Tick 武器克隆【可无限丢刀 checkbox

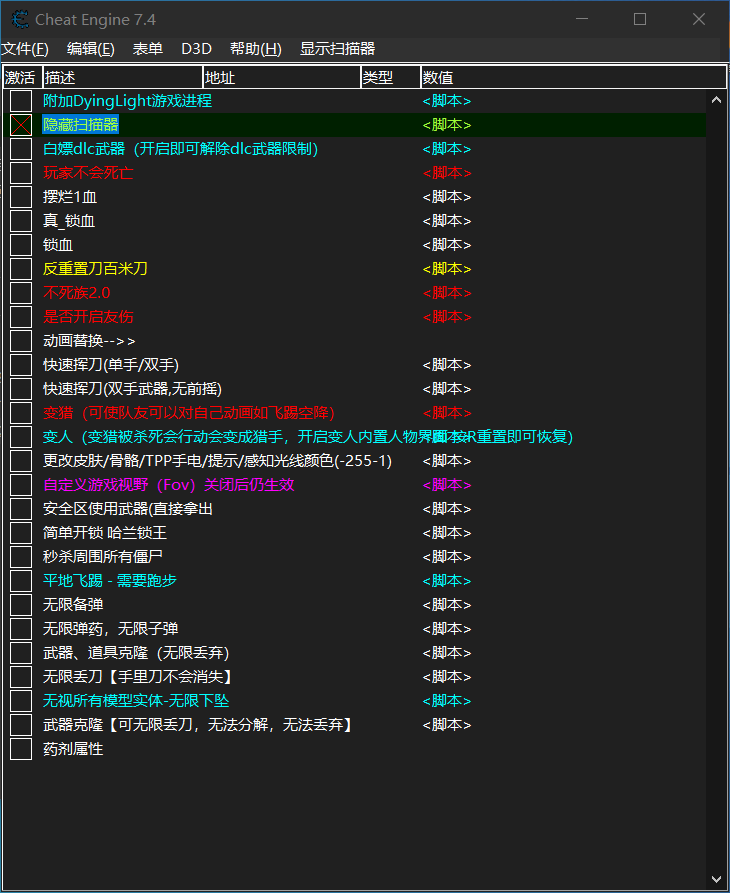coord(21,724)
